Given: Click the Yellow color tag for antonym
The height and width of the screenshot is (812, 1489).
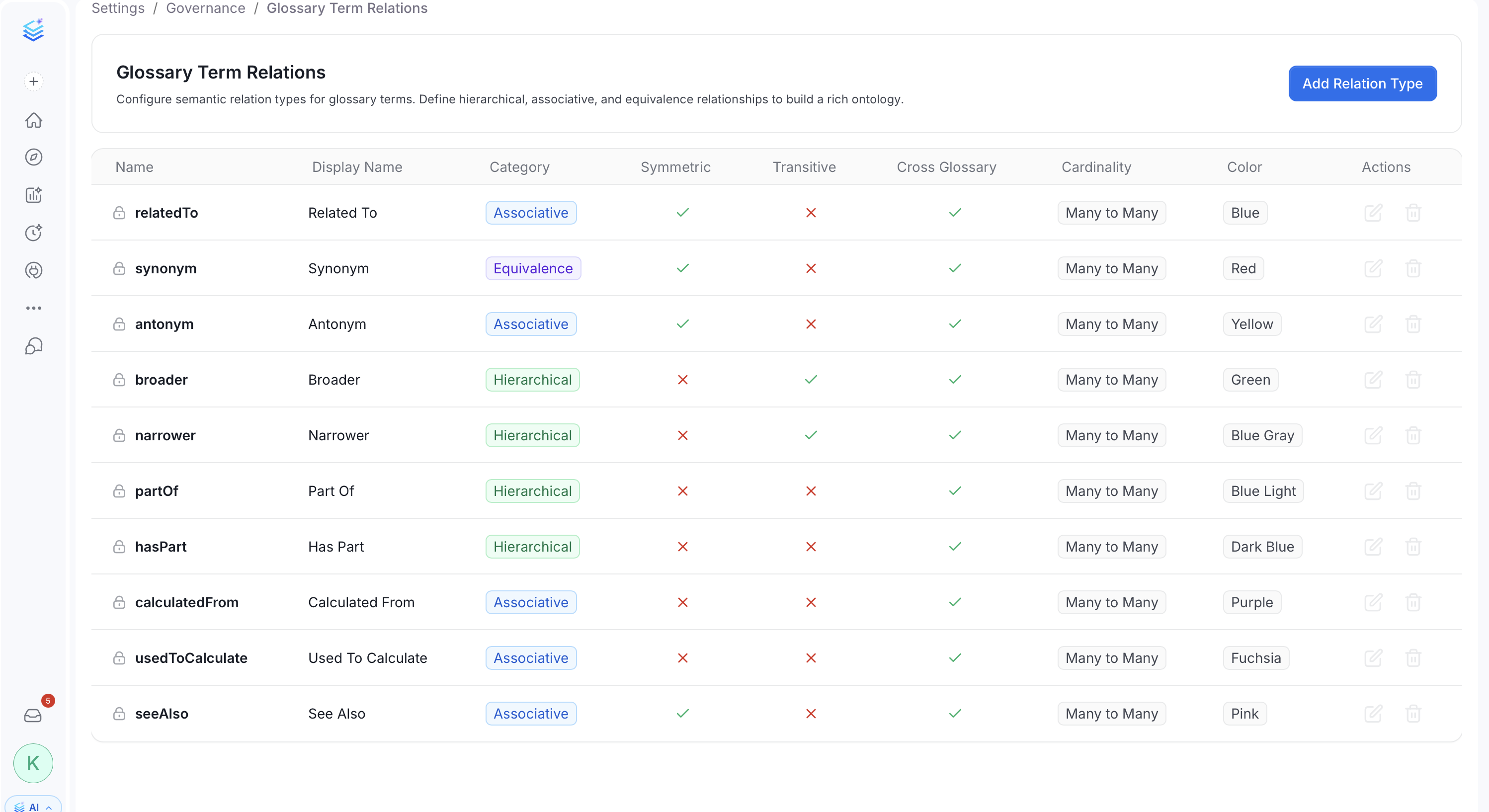Looking at the screenshot, I should 1251,324.
